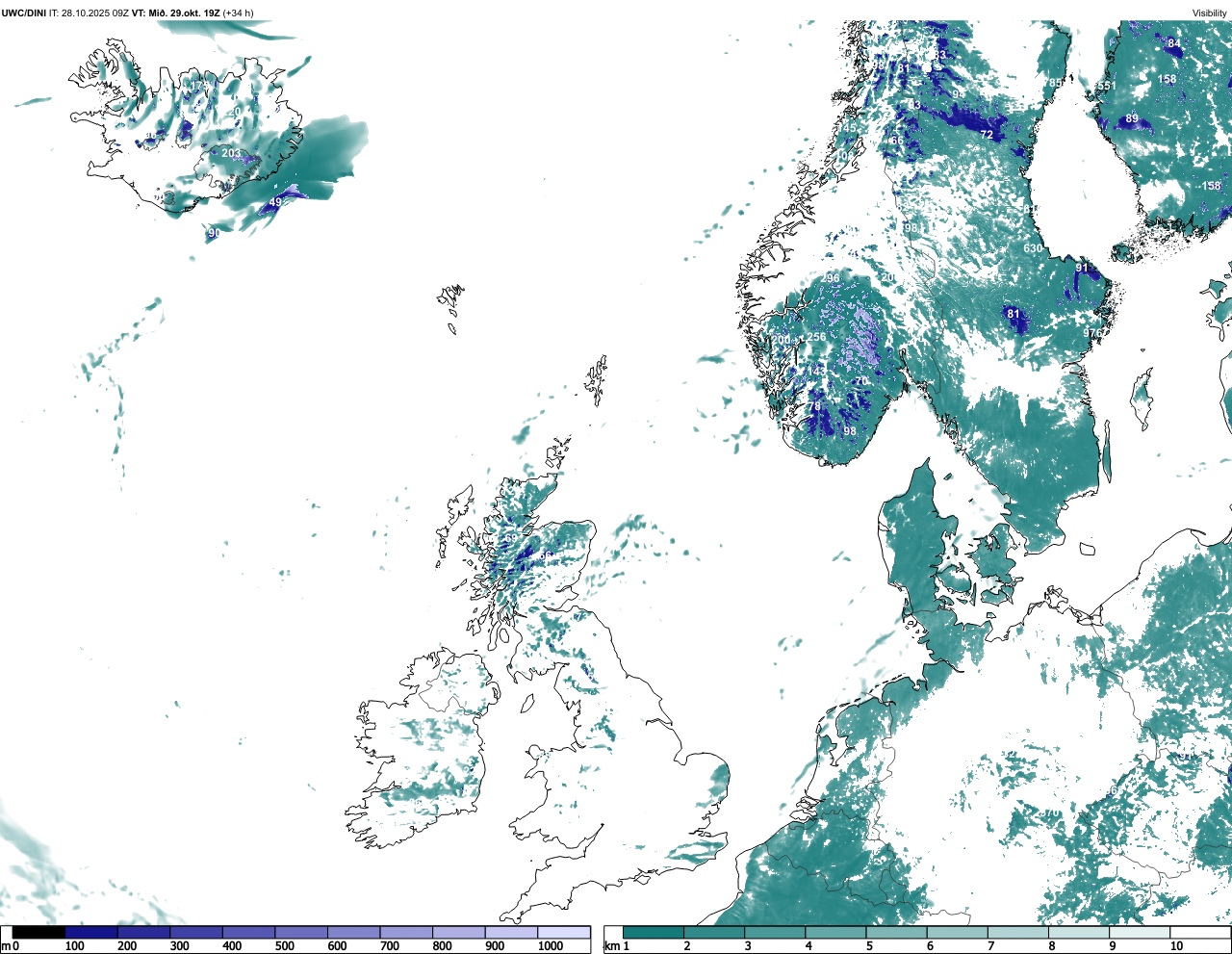Click the valid time 'Mið. 29.okt. 19Z'
This screenshot has height=954, width=1232.
tap(185, 13)
